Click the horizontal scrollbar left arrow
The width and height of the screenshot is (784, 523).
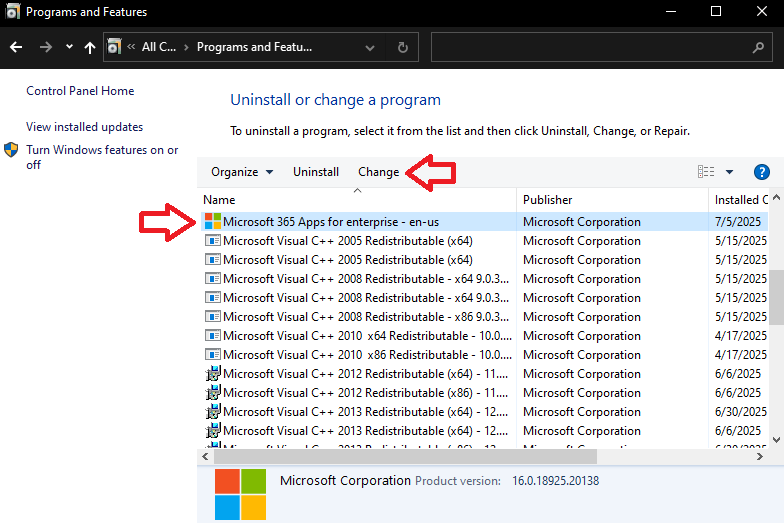[206, 456]
